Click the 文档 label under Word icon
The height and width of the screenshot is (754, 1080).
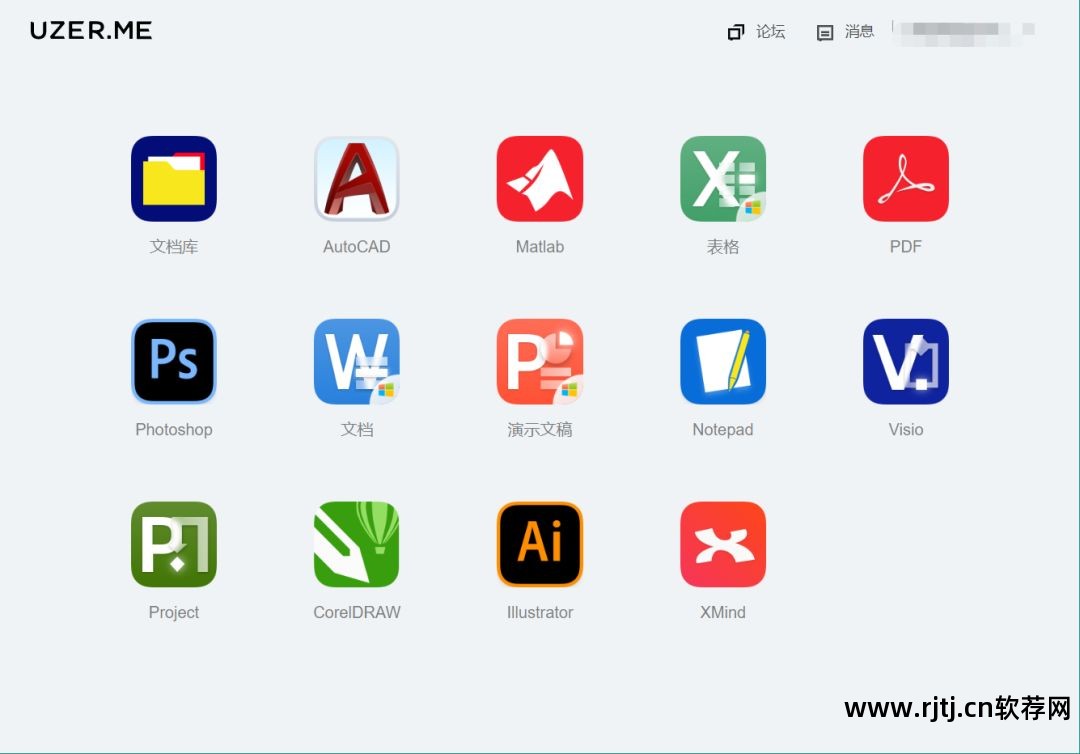point(357,430)
